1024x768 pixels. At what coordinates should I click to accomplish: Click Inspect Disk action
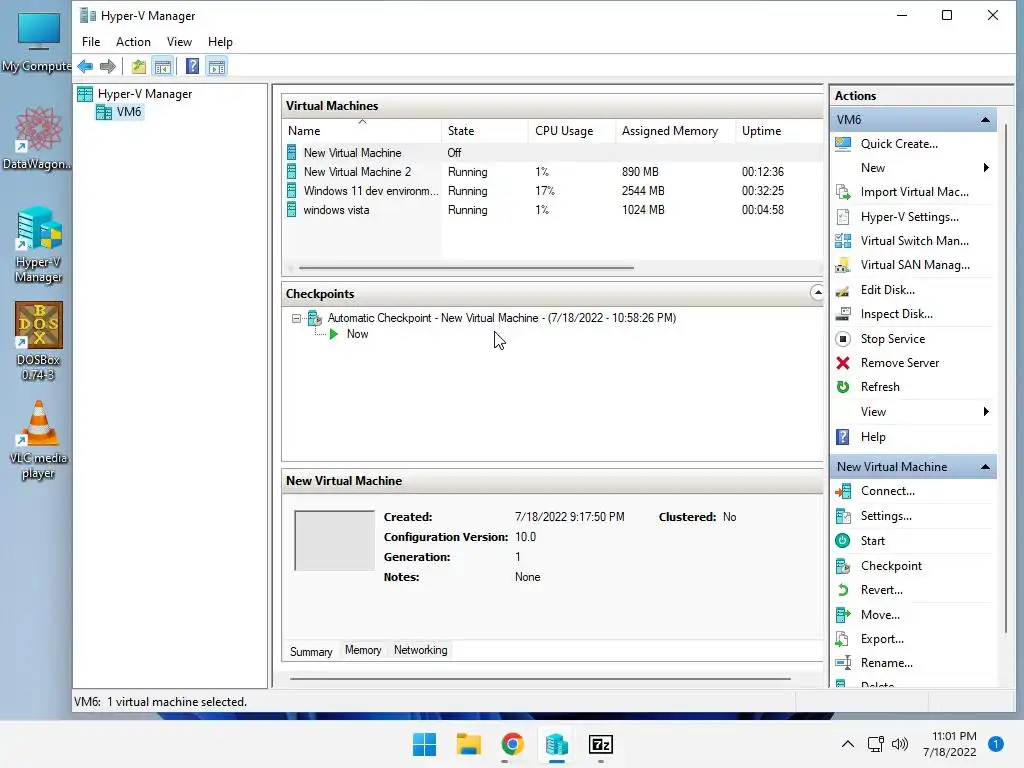tap(896, 314)
